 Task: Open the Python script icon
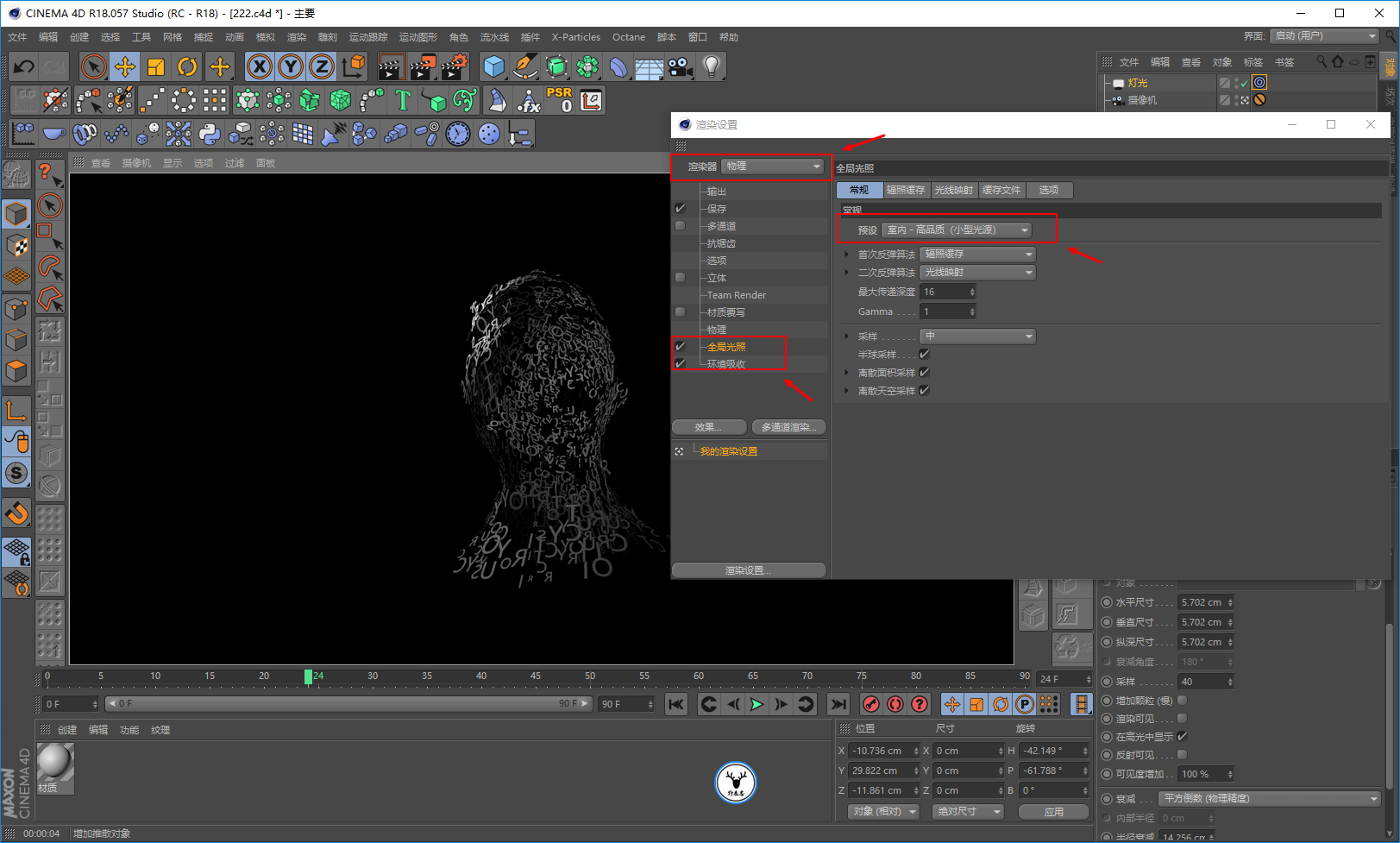tap(210, 134)
